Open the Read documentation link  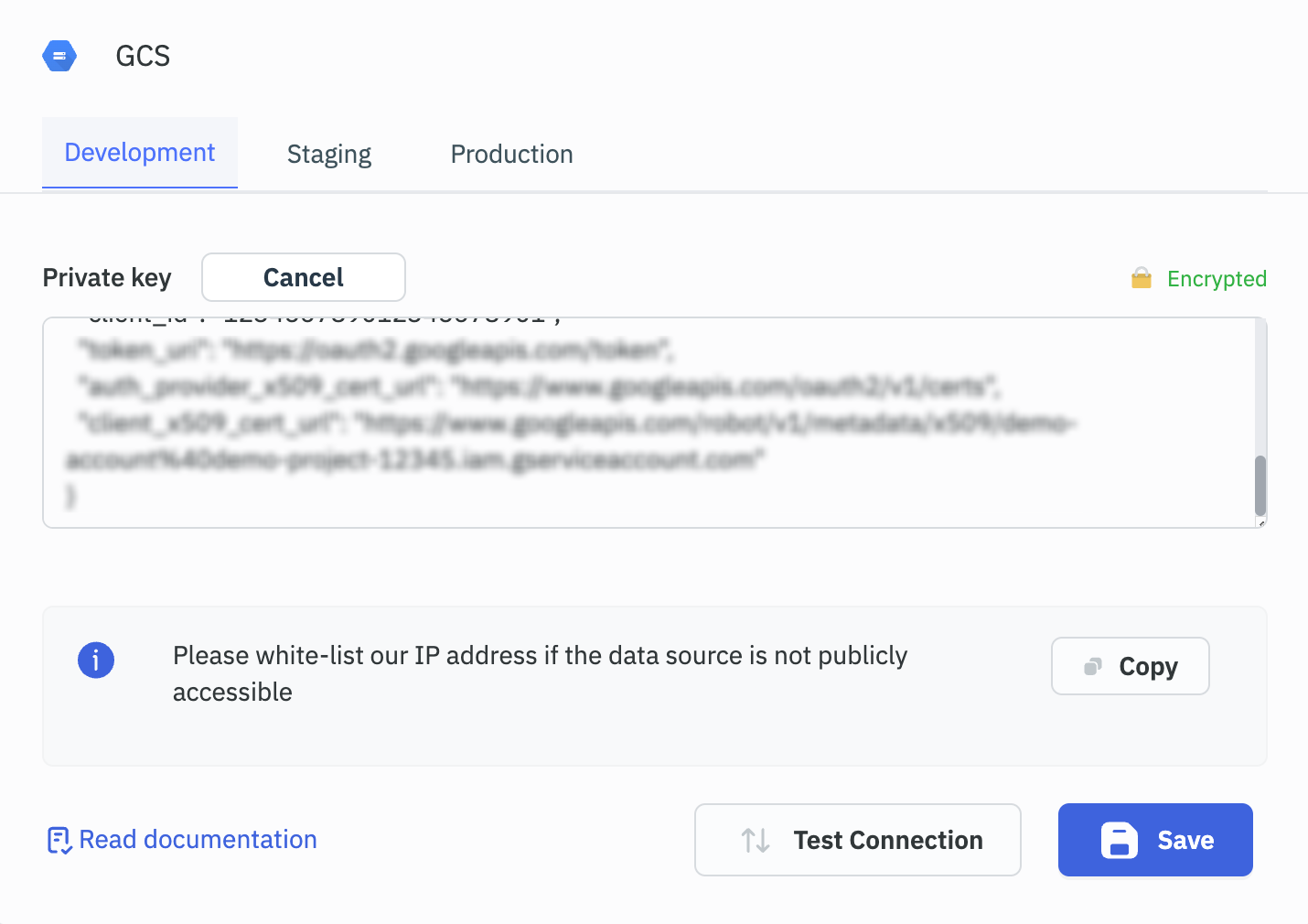click(x=198, y=839)
